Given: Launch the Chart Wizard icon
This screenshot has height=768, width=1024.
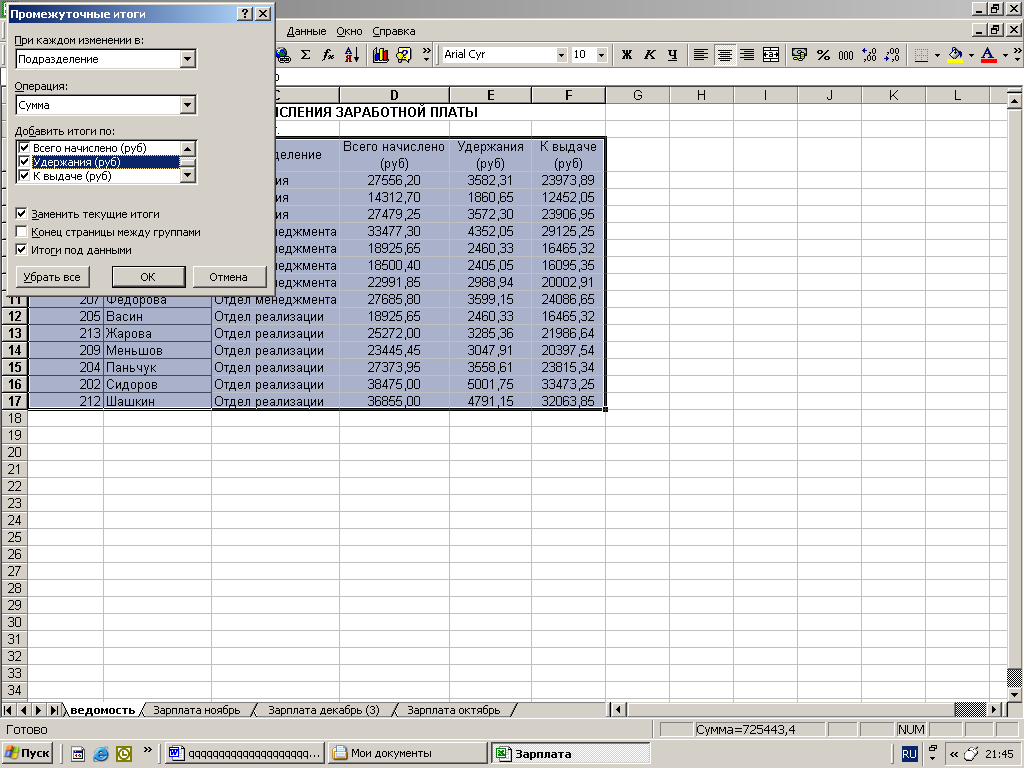Looking at the screenshot, I should 381,55.
